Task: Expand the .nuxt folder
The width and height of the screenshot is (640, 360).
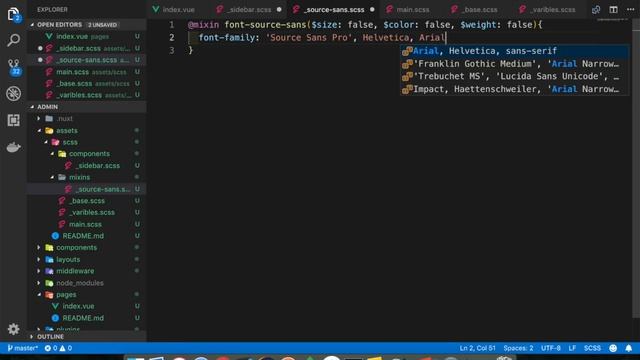Action: tap(86, 119)
